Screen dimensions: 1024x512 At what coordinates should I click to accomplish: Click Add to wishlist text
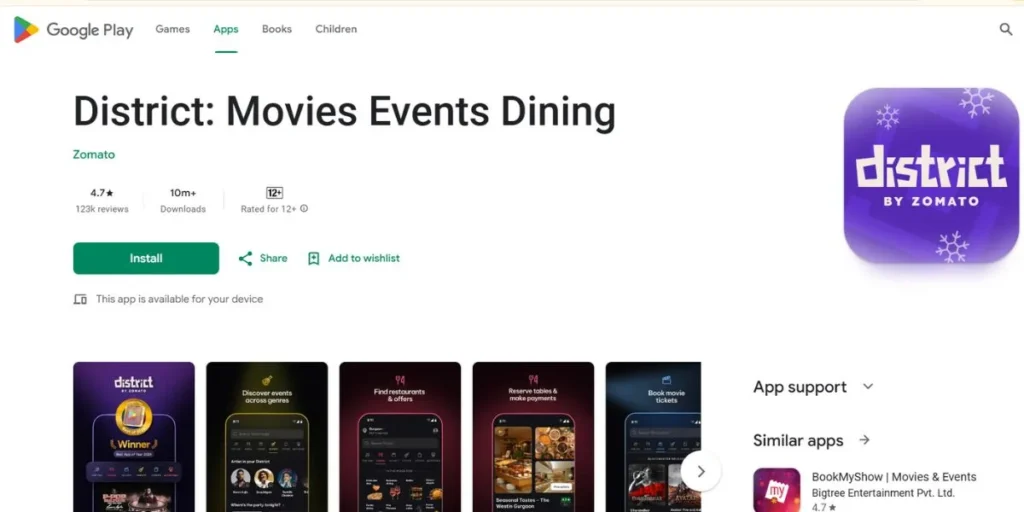(x=364, y=259)
